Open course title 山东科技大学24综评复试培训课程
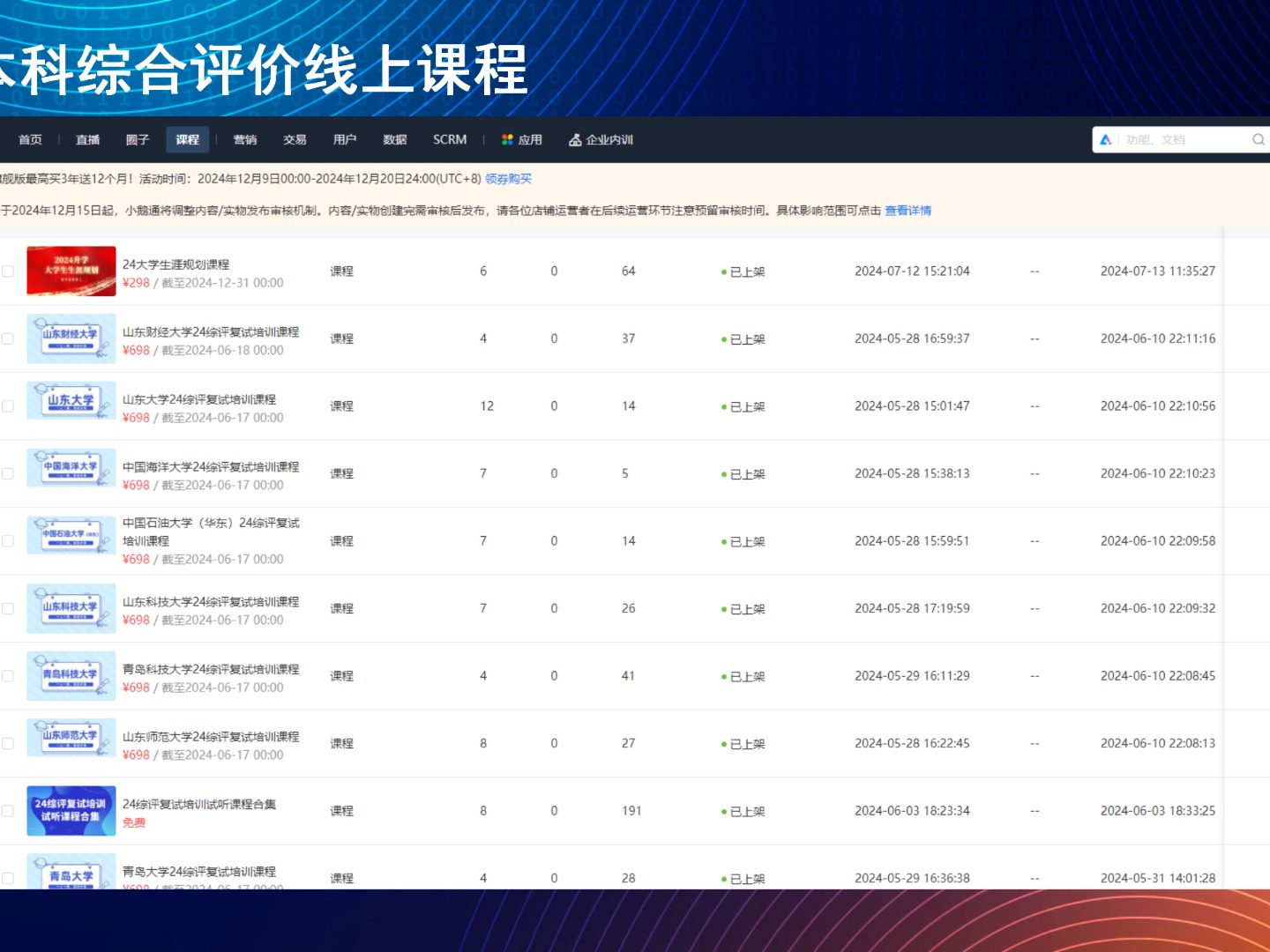The height and width of the screenshot is (952, 1270). click(211, 601)
